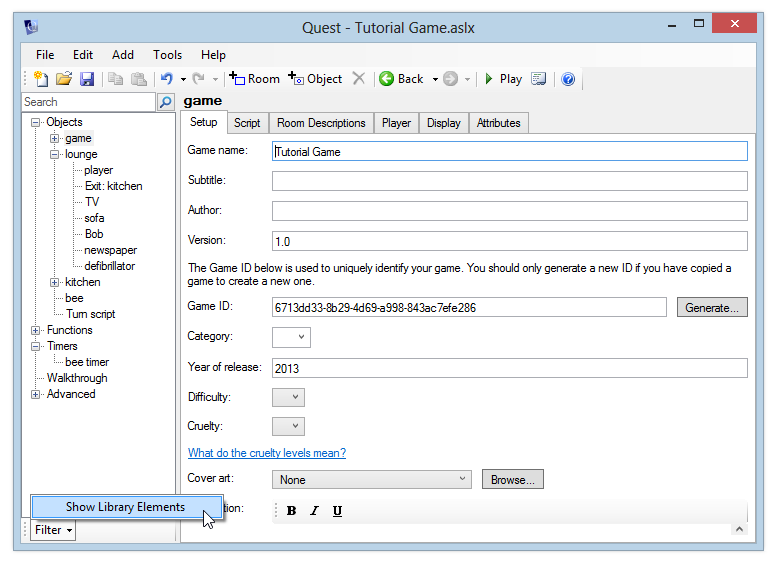Click the search magnifier button
The image size is (777, 566).
166,102
